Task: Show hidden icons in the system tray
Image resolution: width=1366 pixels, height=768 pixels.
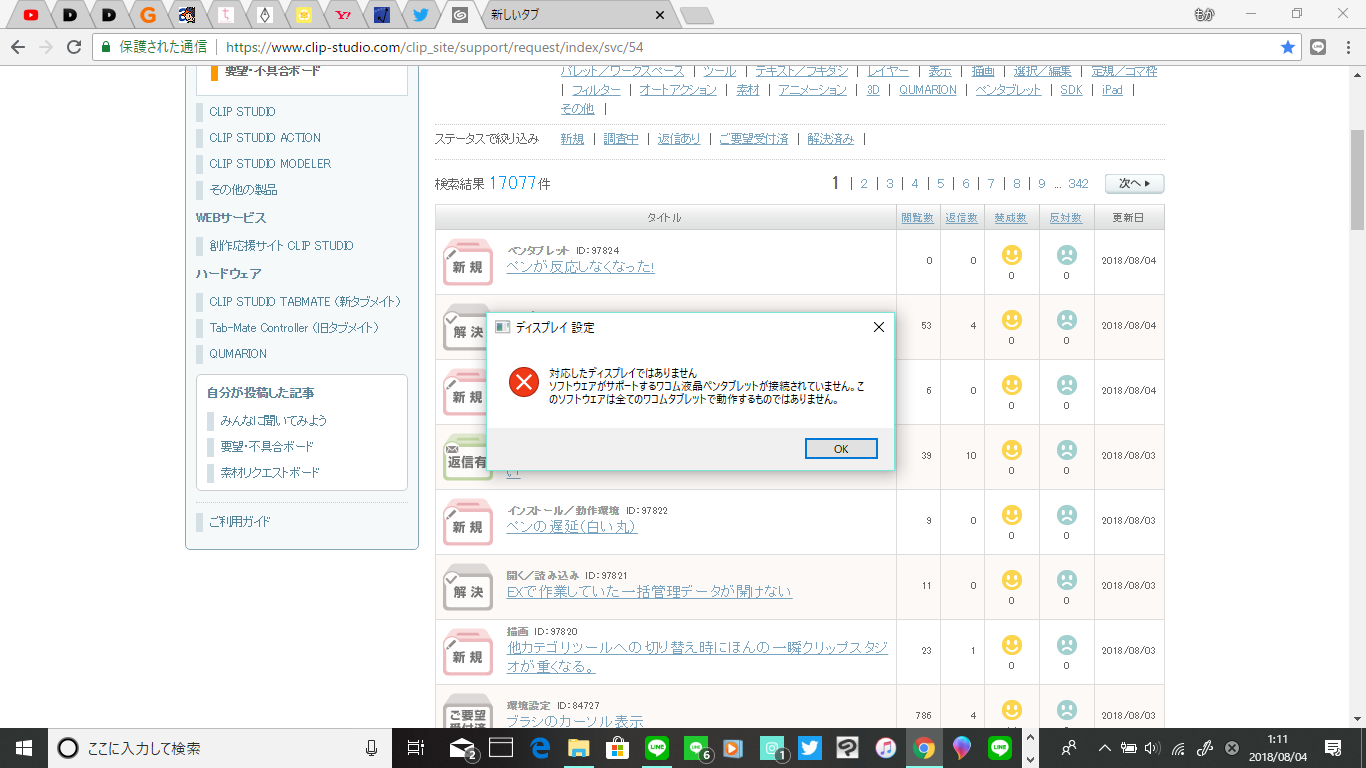Action: (x=1104, y=747)
